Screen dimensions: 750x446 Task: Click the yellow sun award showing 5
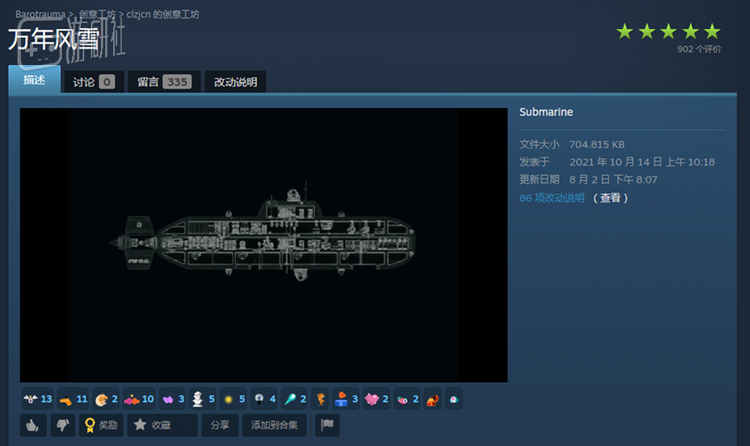[x=232, y=399]
